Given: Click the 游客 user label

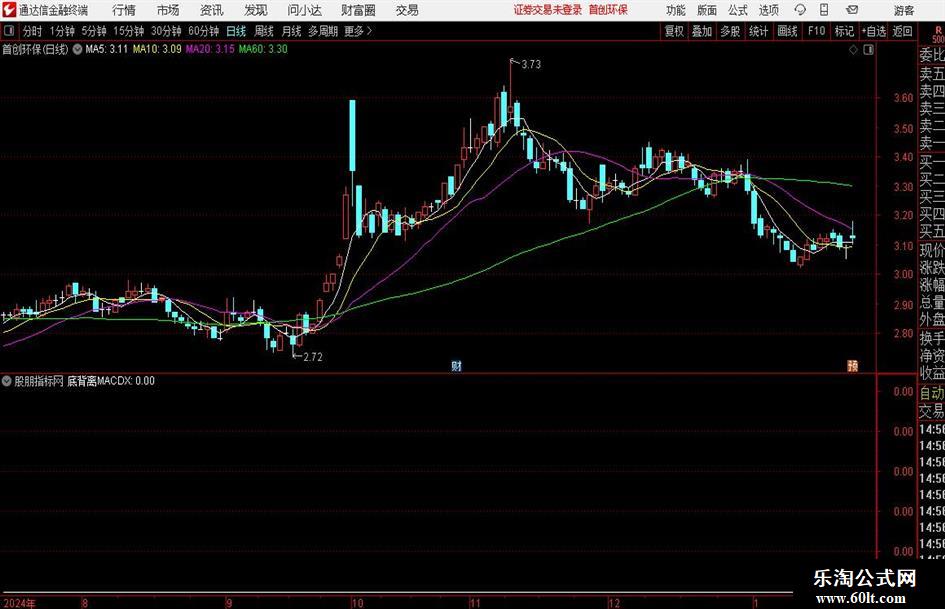Looking at the screenshot, I should [903, 10].
